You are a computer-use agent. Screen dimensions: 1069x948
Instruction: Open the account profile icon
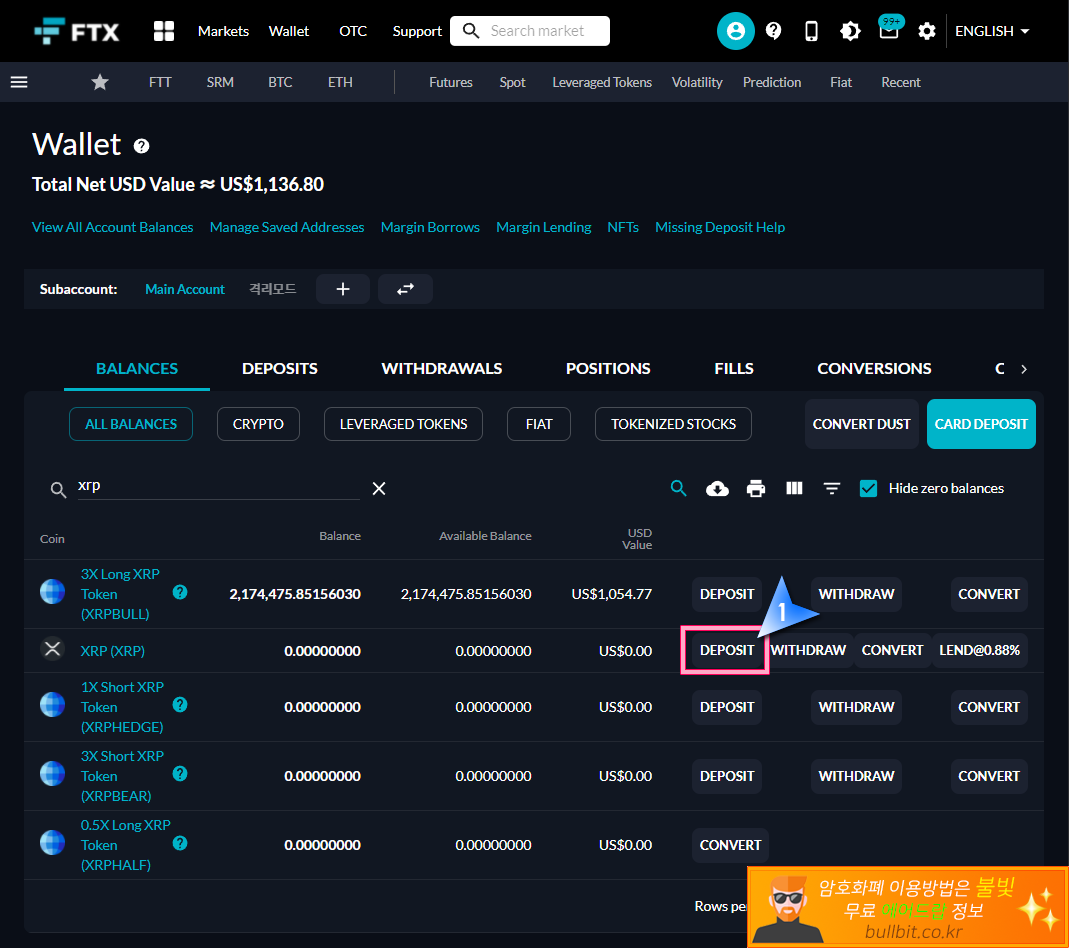click(x=736, y=31)
